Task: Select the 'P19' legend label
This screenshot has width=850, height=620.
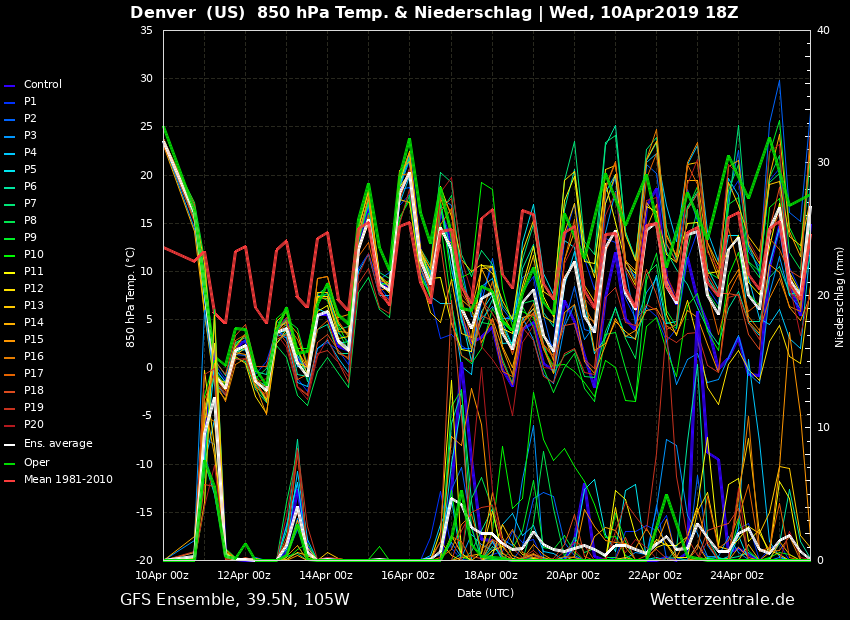Action: [x=34, y=407]
